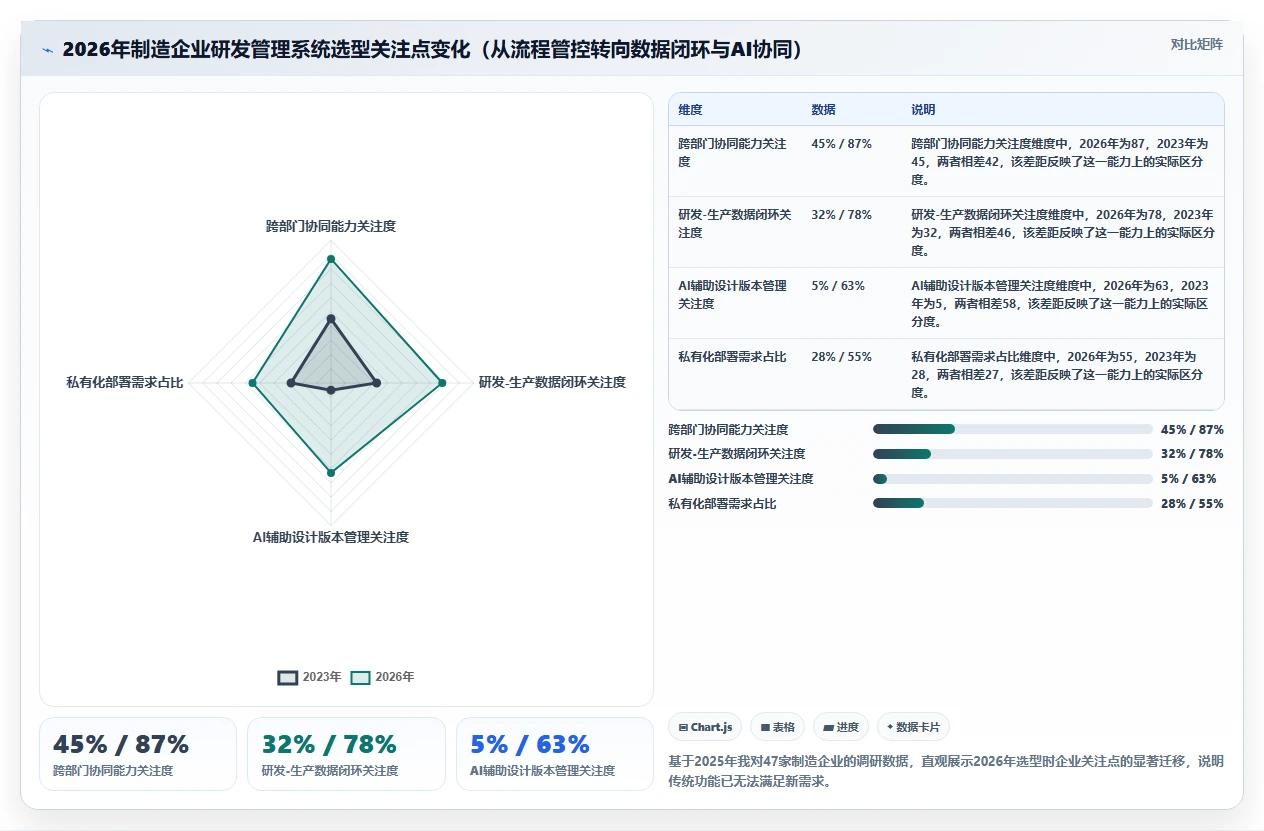Click the 私有化部署需求占比 progress bar
This screenshot has width=1264, height=831.
click(1013, 503)
